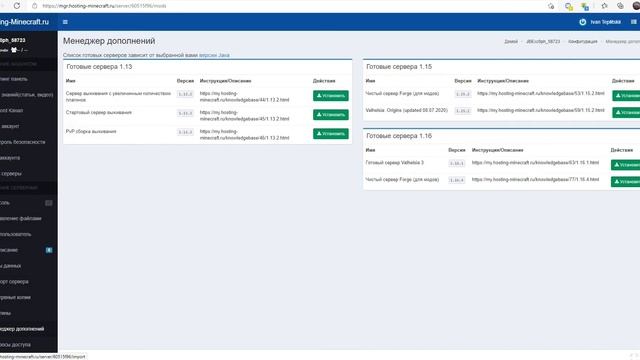Viewport: 640px width, 360px height.
Task: Open the 'серверы' sidebar item
Action: point(29,173)
